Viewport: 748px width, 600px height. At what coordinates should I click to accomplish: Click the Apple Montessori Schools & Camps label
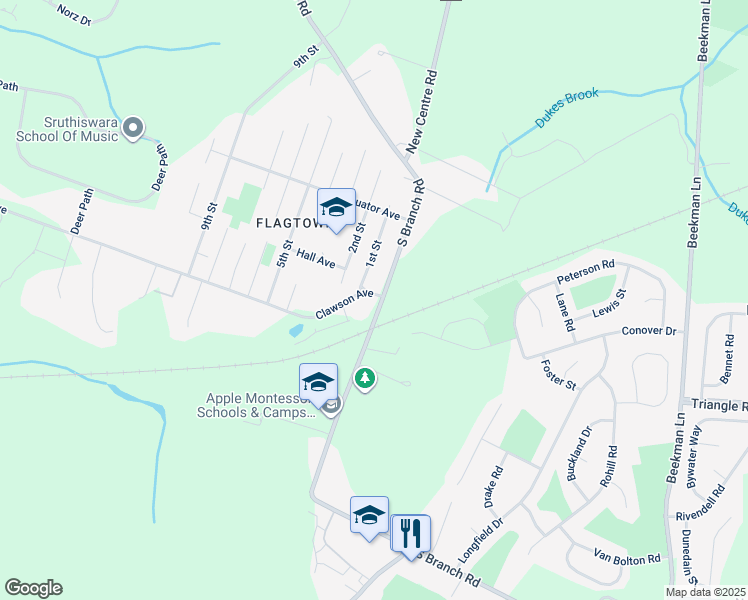(x=256, y=405)
